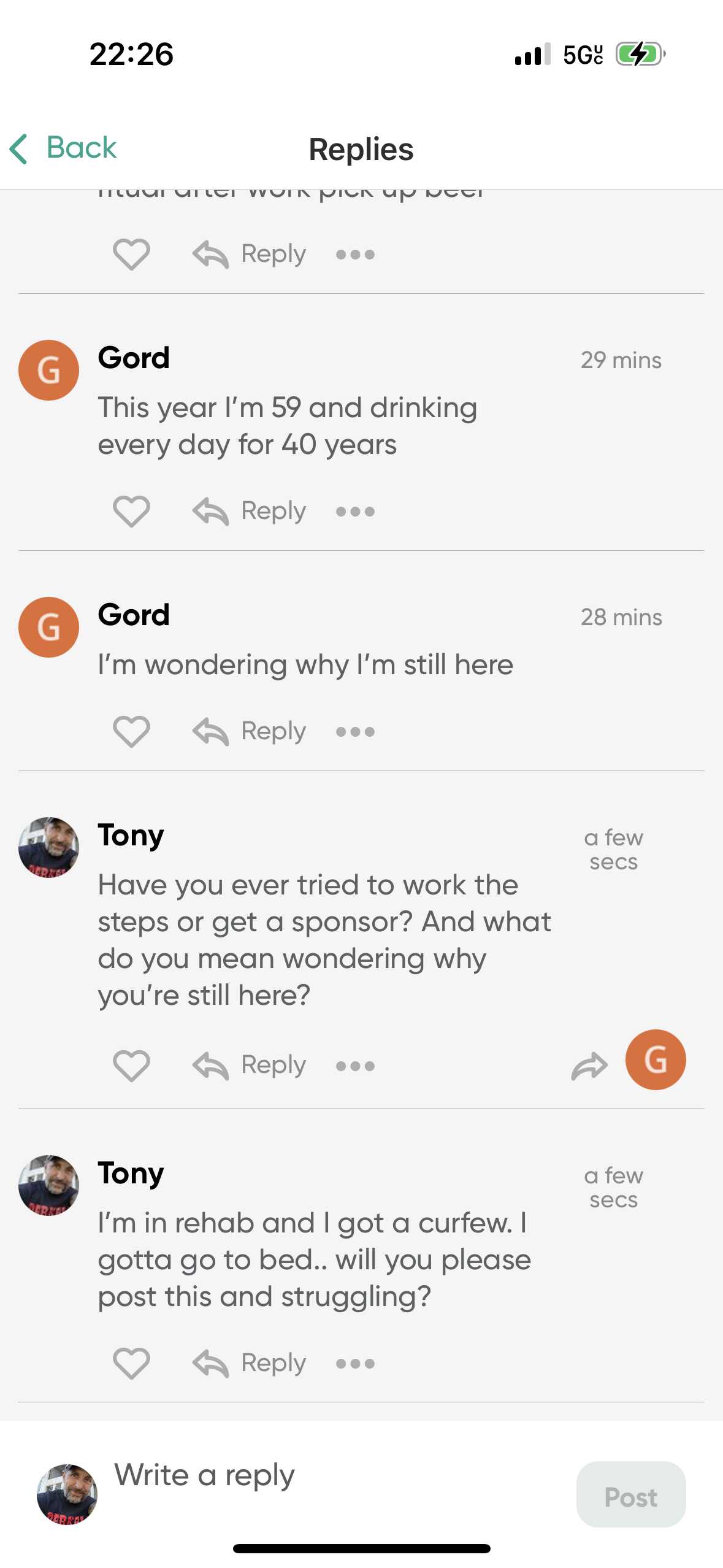Open Tony's profile photo on the sponsor comment
Image resolution: width=723 pixels, height=1568 pixels.
(49, 847)
